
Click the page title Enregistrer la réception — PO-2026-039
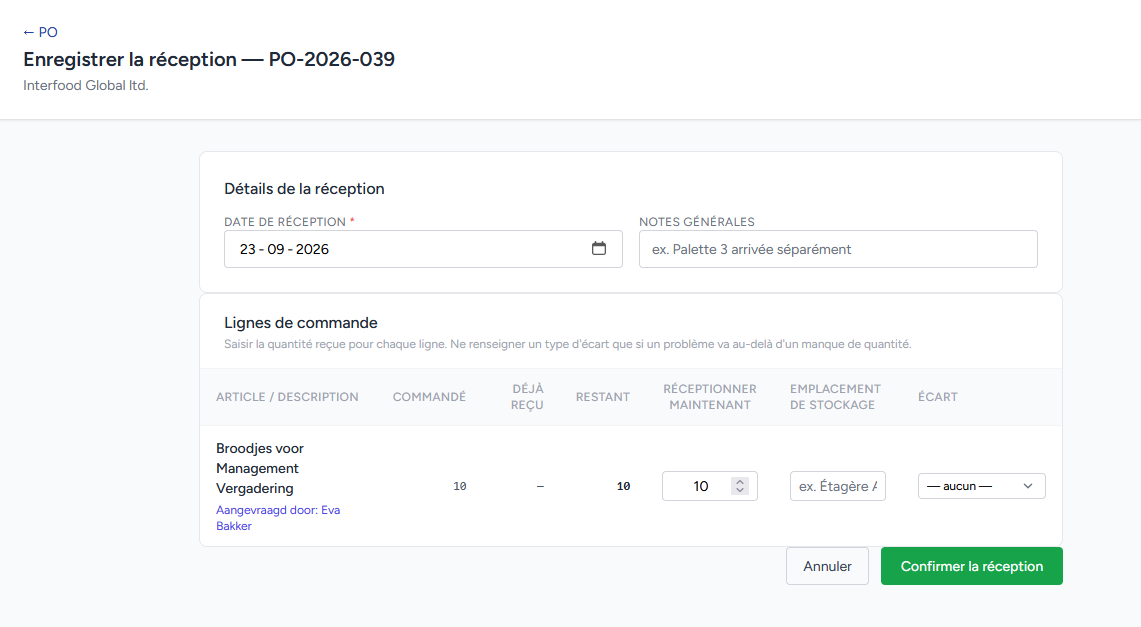[x=209, y=59]
